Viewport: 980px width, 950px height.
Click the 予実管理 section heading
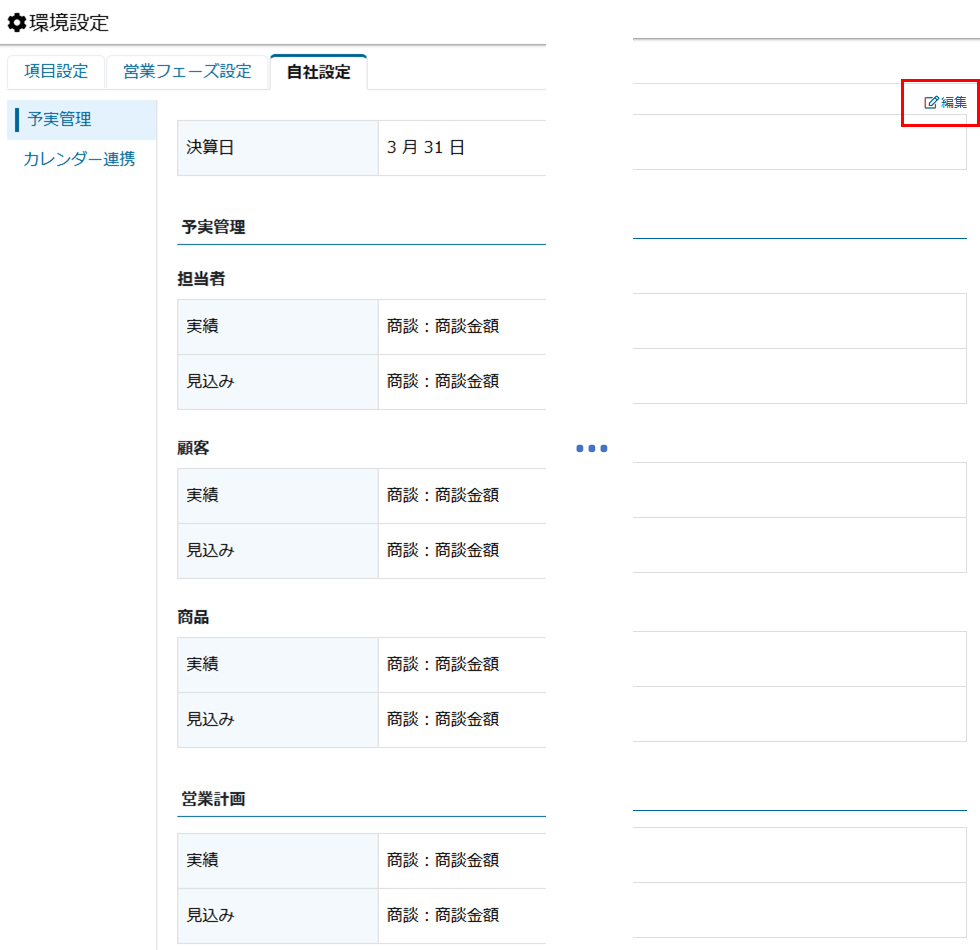pos(213,227)
